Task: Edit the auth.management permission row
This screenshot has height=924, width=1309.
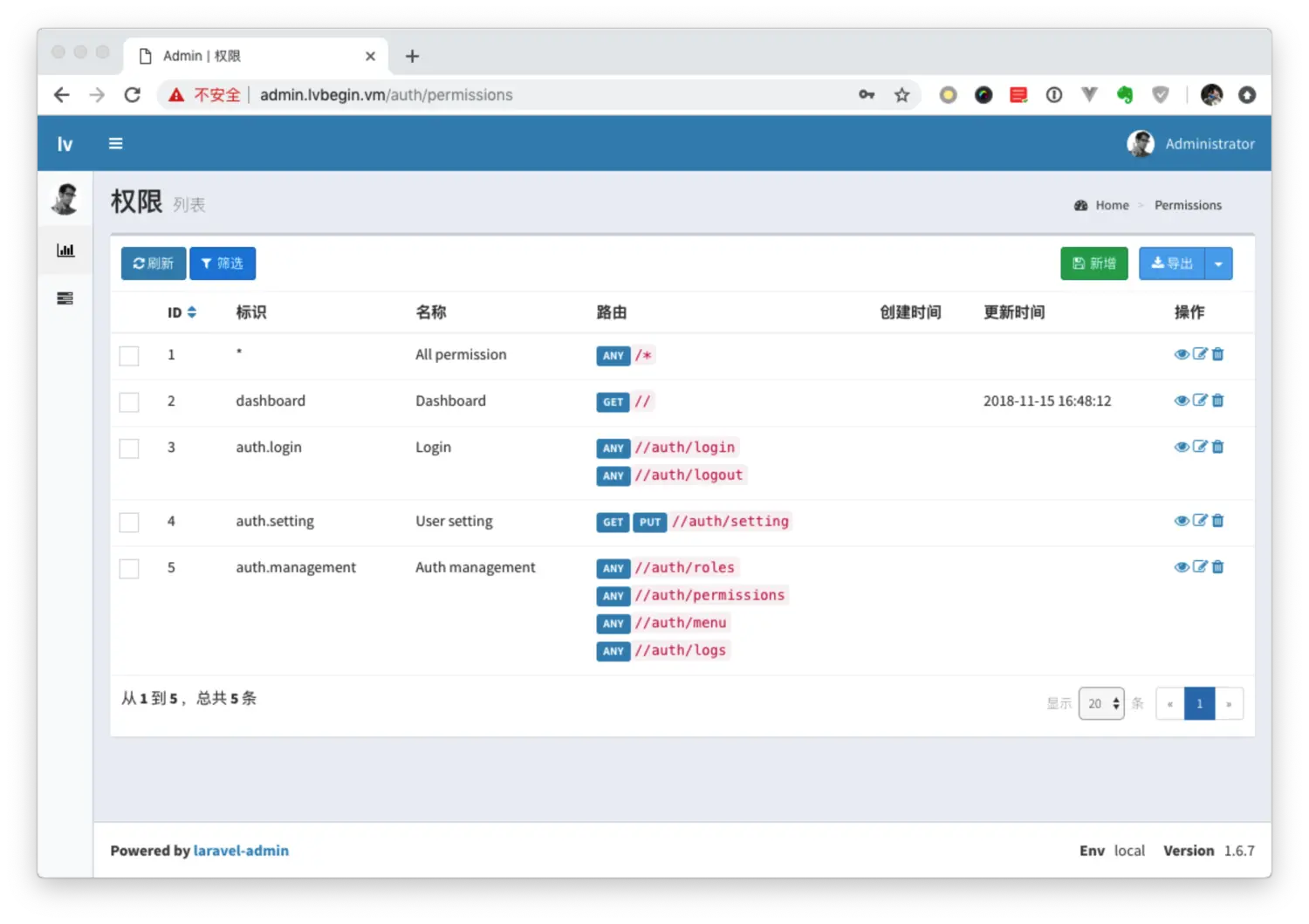Action: (1200, 567)
